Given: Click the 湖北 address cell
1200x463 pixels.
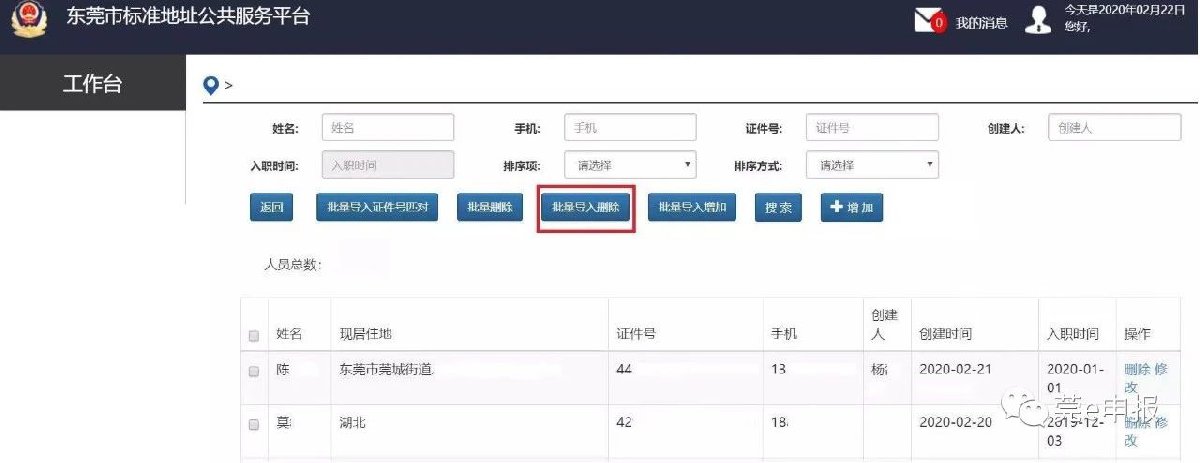Looking at the screenshot, I should (352, 423).
